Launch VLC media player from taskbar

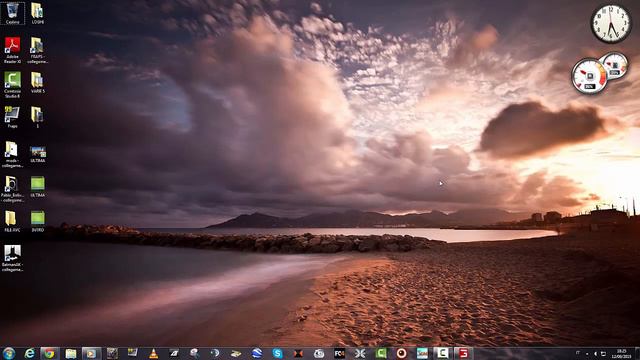pyautogui.click(x=153, y=353)
